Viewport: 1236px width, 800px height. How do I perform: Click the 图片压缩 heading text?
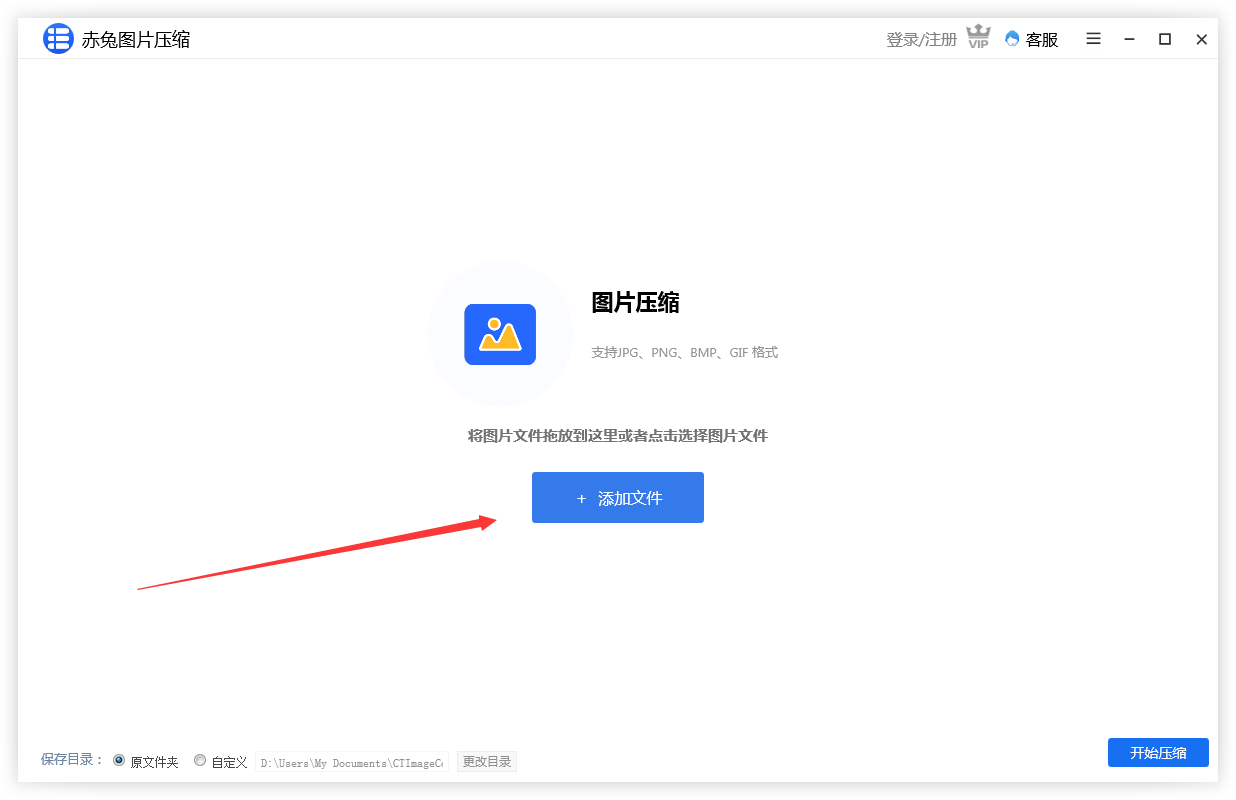click(x=635, y=303)
